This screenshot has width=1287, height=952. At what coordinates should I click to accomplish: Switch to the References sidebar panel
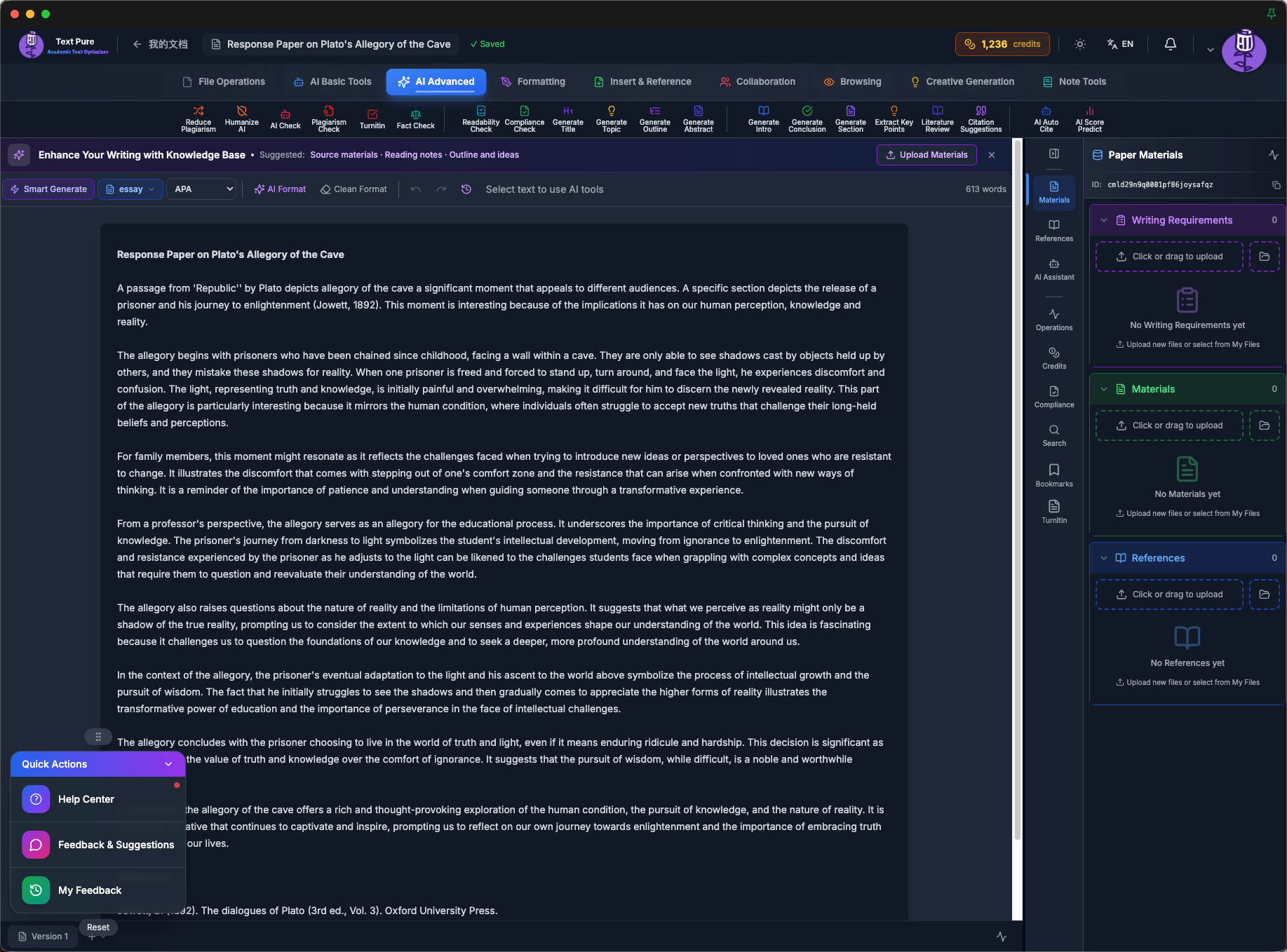tap(1053, 230)
